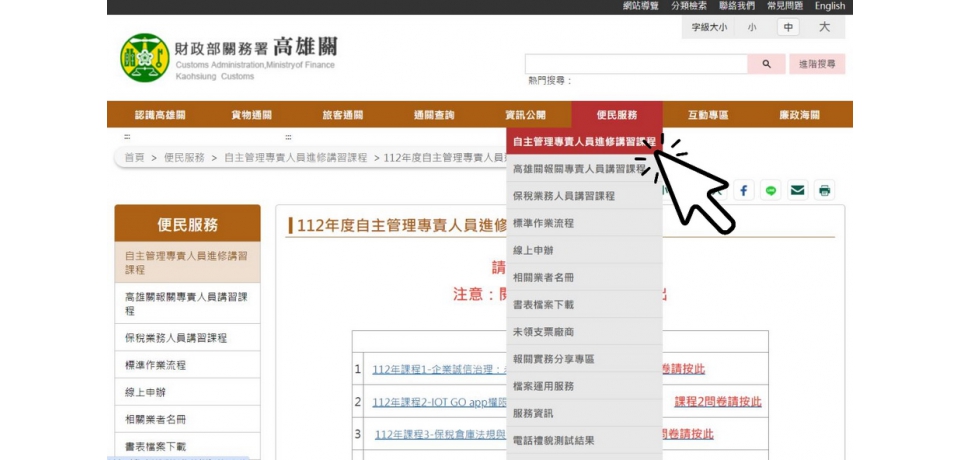Open 貨物通關 main menu
Viewport: 960px width, 460px height.
[251, 115]
